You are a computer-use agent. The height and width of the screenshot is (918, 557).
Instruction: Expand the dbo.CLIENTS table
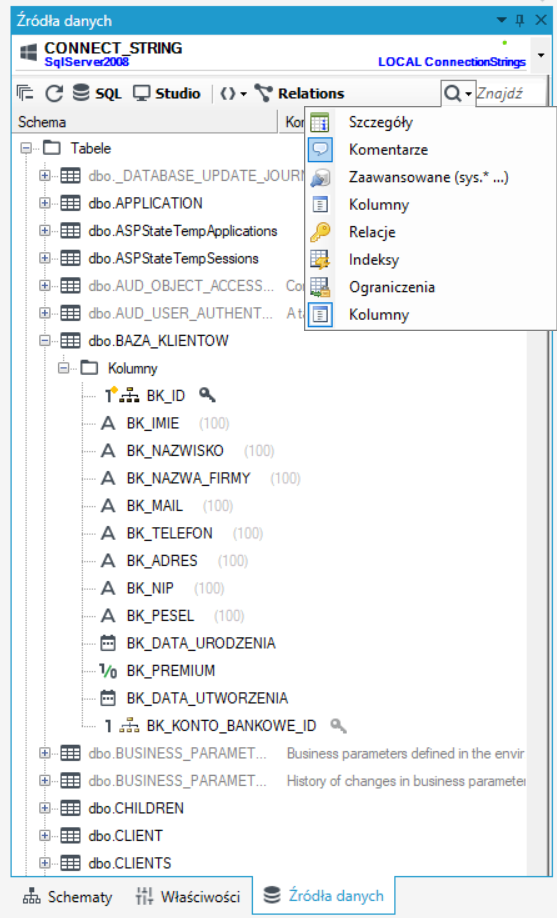(45, 863)
